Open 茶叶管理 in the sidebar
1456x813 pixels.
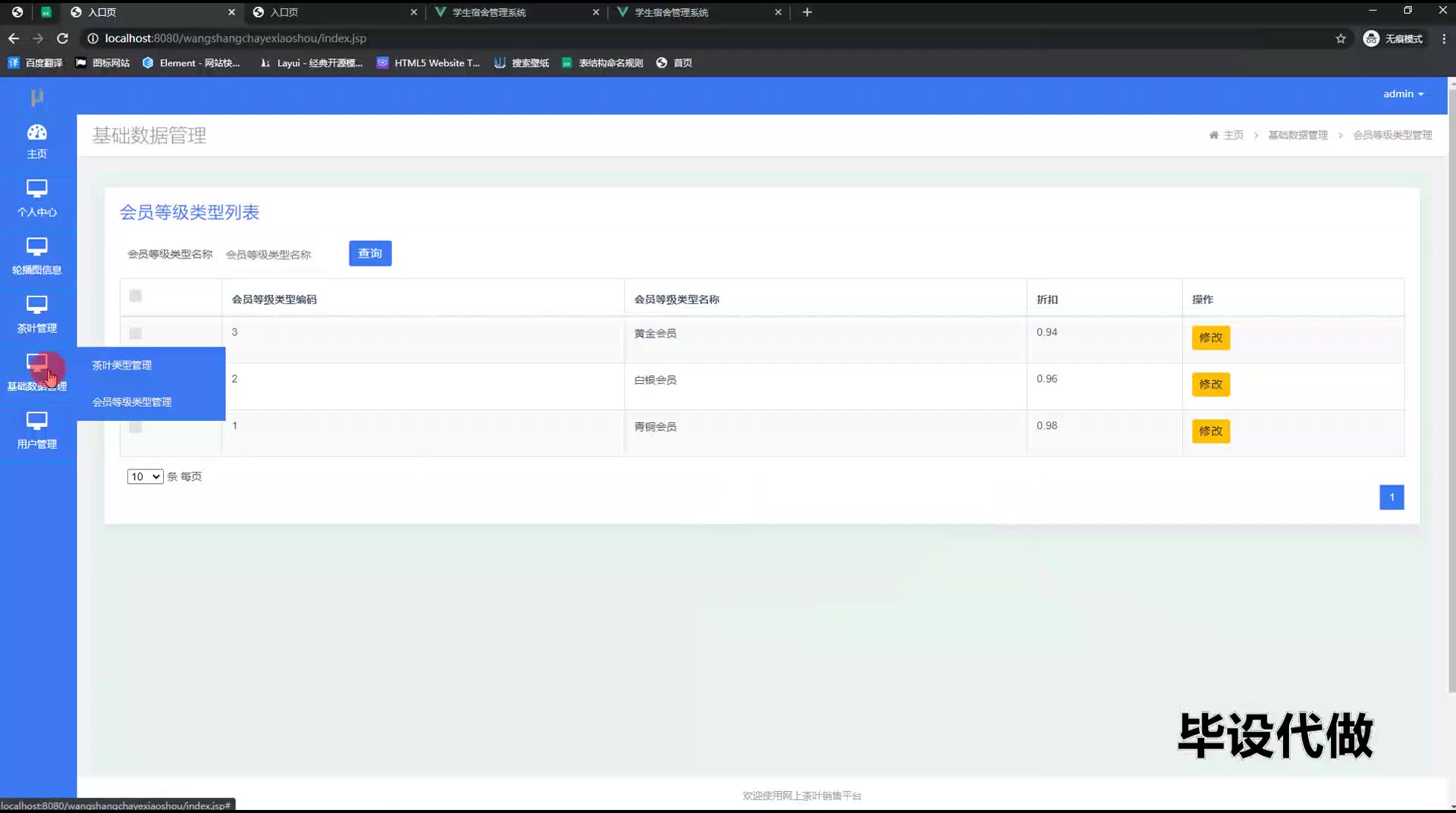pyautogui.click(x=36, y=315)
